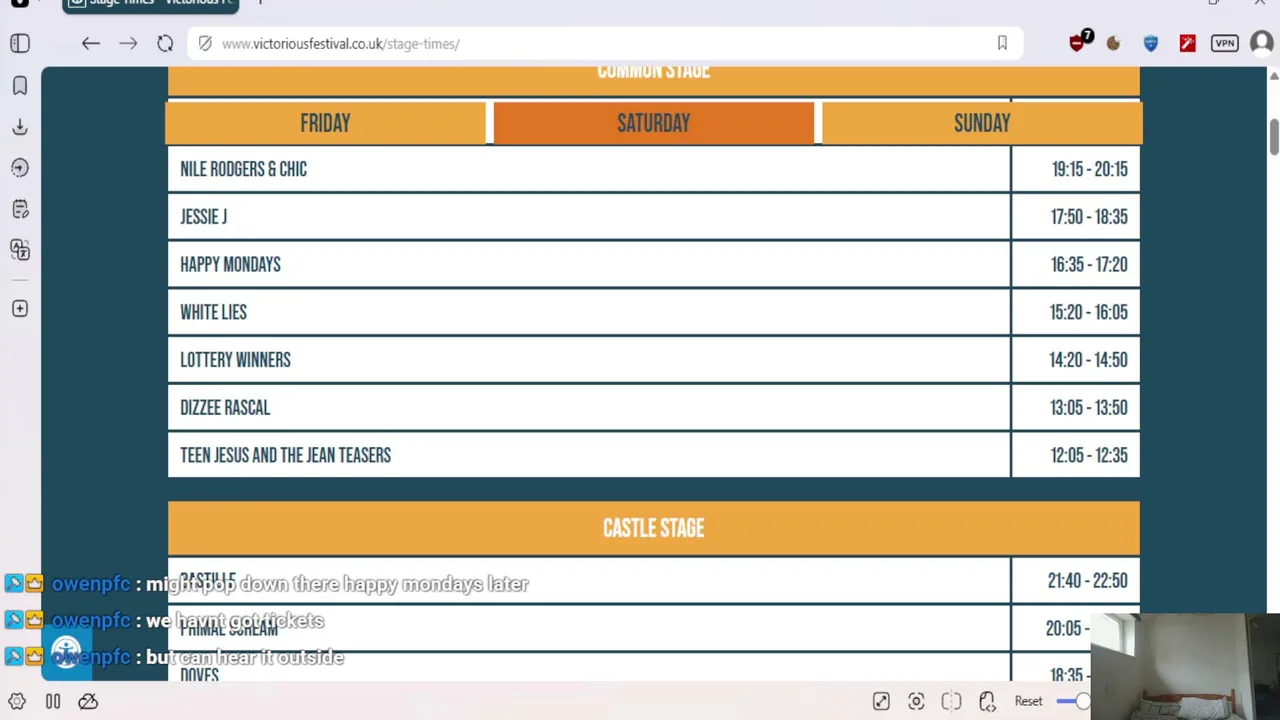Open the bookmarks panel in the sidebar
The width and height of the screenshot is (1280, 720).
click(20, 86)
